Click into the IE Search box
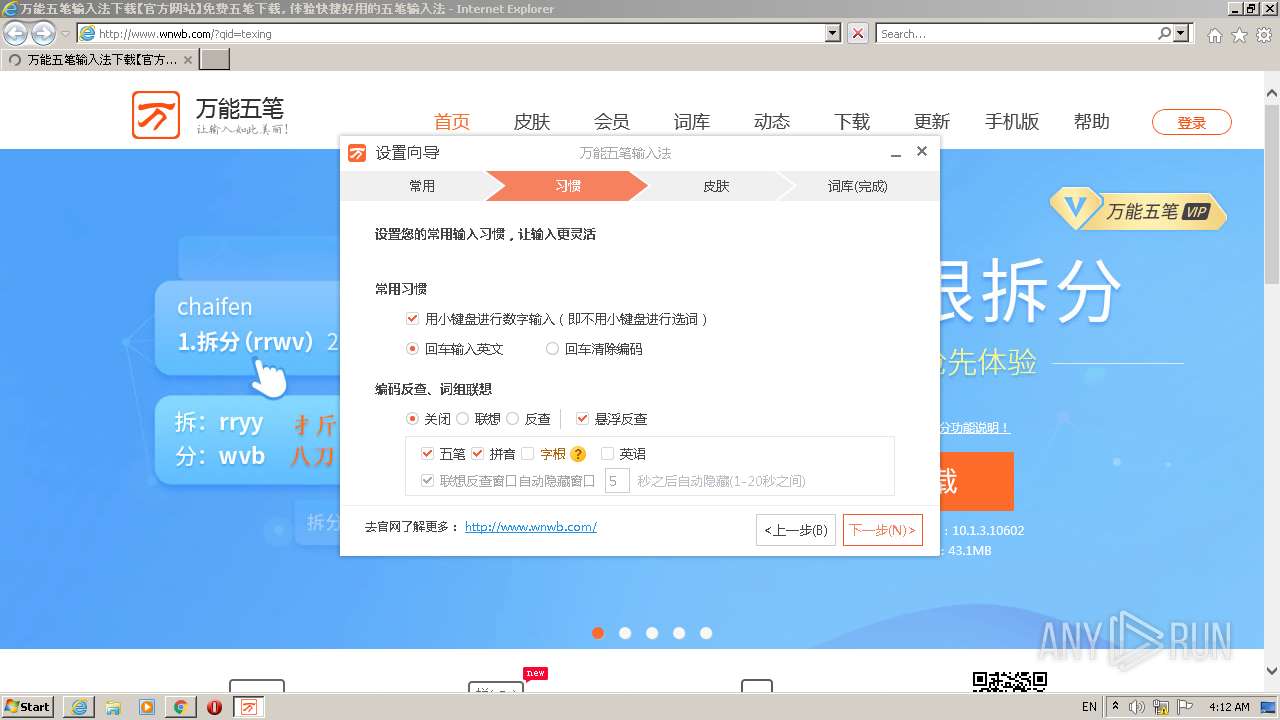1280x720 pixels. point(1017,33)
